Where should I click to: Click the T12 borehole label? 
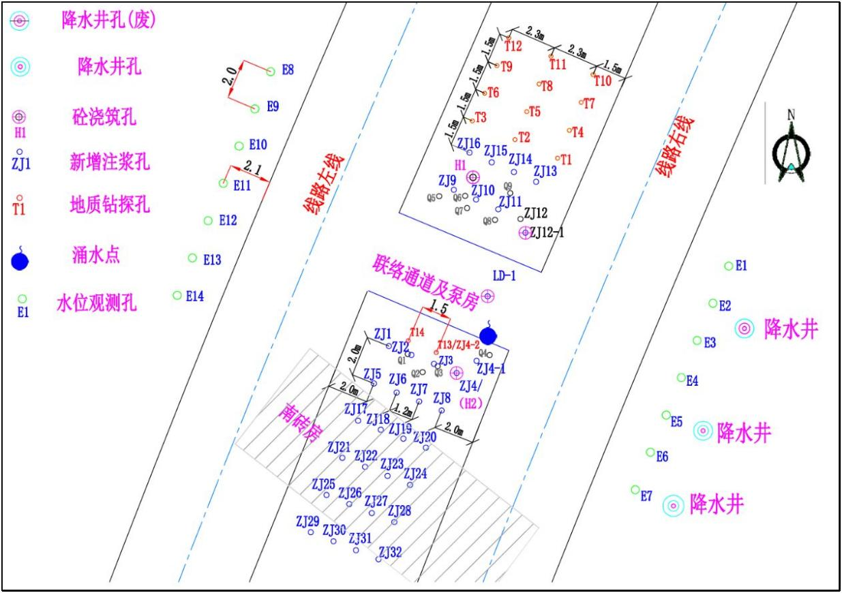[513, 46]
